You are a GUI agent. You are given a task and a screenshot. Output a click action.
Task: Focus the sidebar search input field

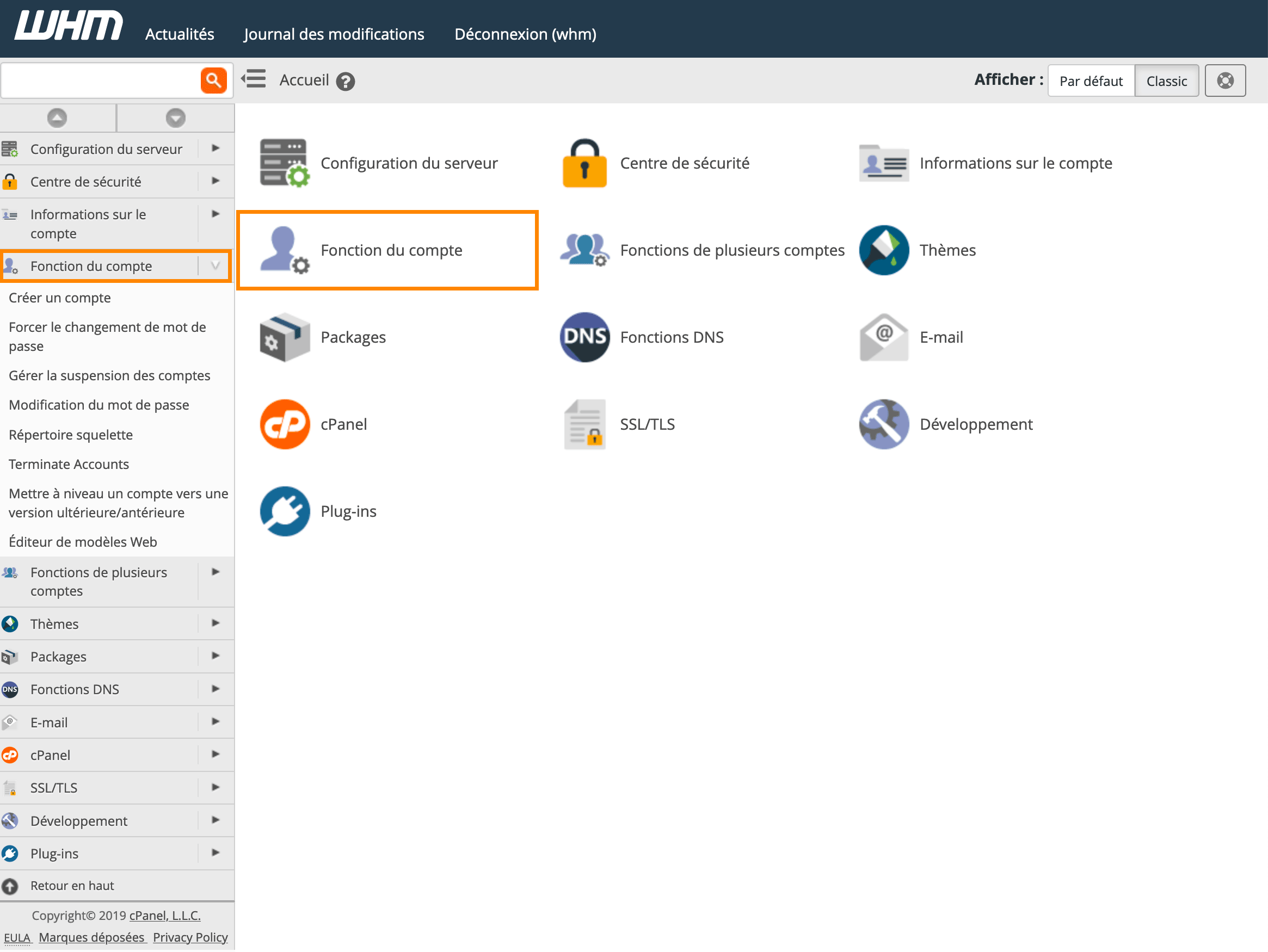101,81
